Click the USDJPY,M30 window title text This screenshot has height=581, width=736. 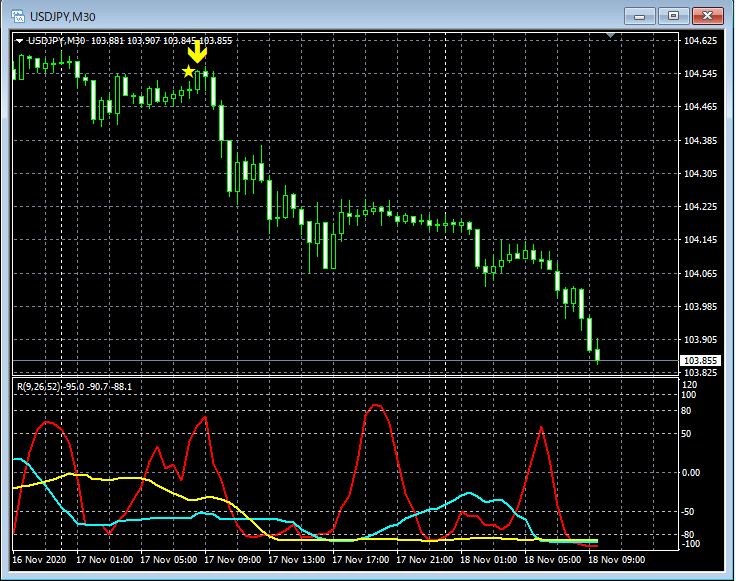tap(62, 17)
